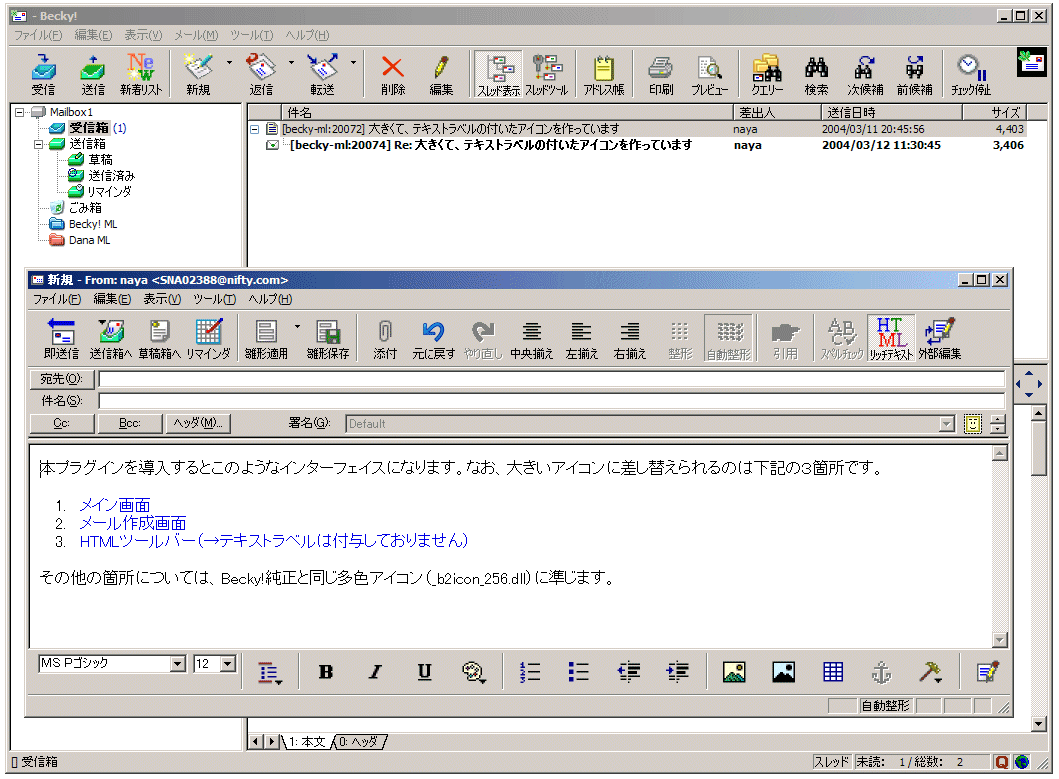This screenshot has width=1059, height=779.
Task: Follow the メール作成画面 link
Action: pyautogui.click(x=132, y=523)
